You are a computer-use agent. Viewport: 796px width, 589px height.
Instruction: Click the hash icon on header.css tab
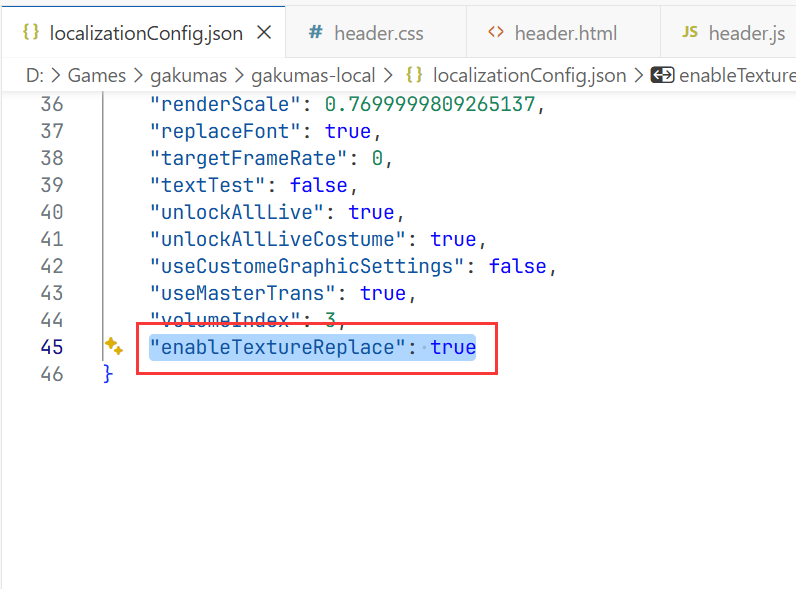(315, 33)
